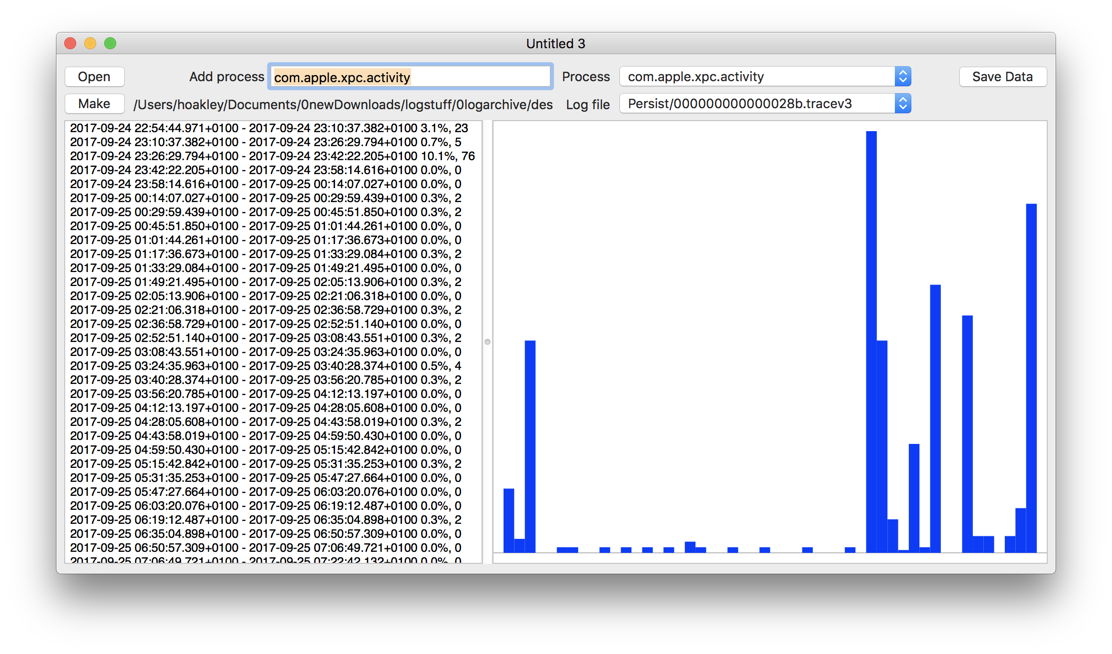The height and width of the screenshot is (654, 1112).
Task: Select the row showing 3.1%, 23
Action: (x=272, y=128)
